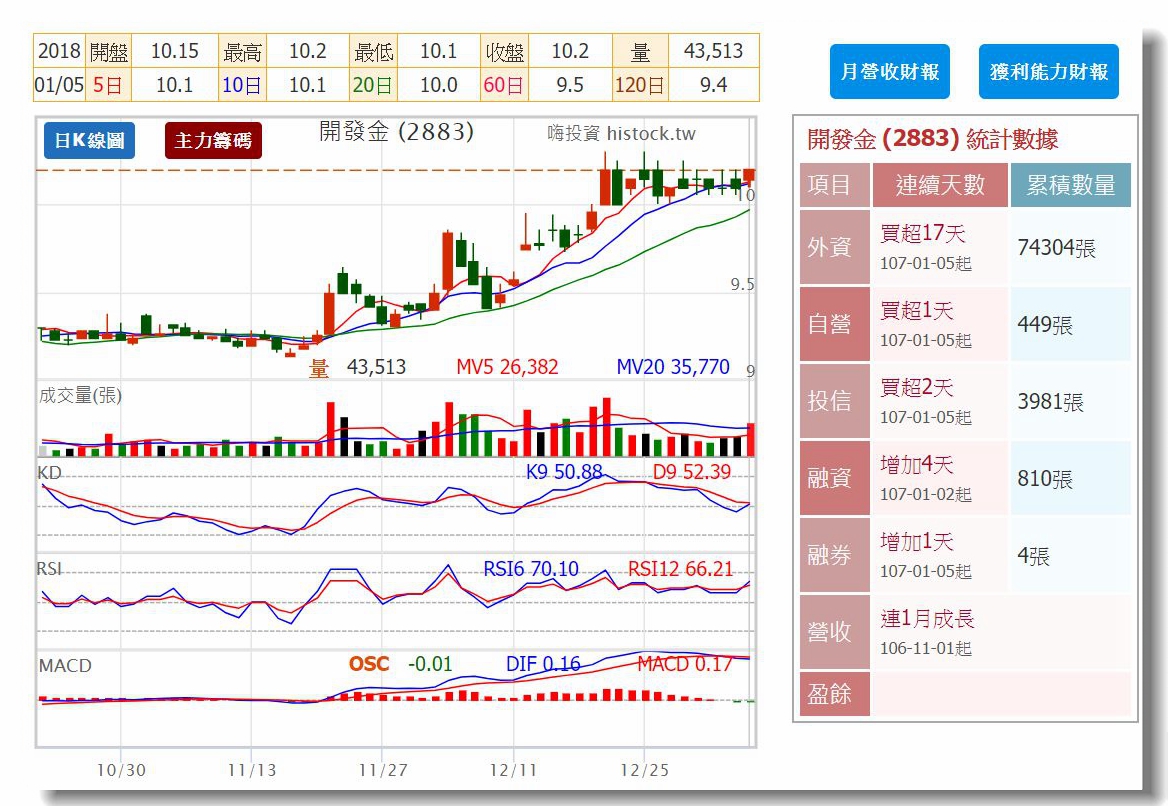Image resolution: width=1168 pixels, height=806 pixels.
Task: Click the 最高 label in price table
Action: tap(243, 51)
